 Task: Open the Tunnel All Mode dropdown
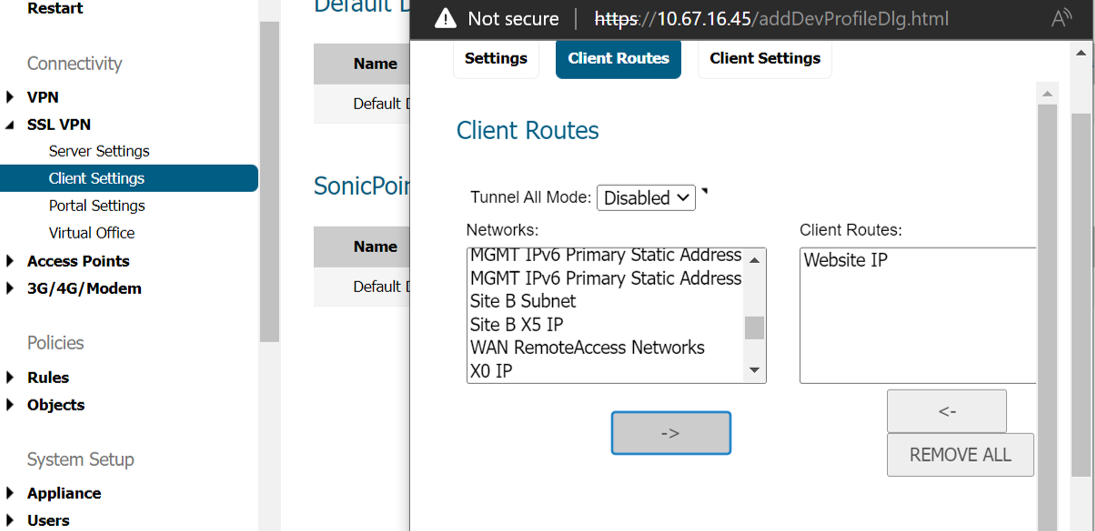point(646,198)
